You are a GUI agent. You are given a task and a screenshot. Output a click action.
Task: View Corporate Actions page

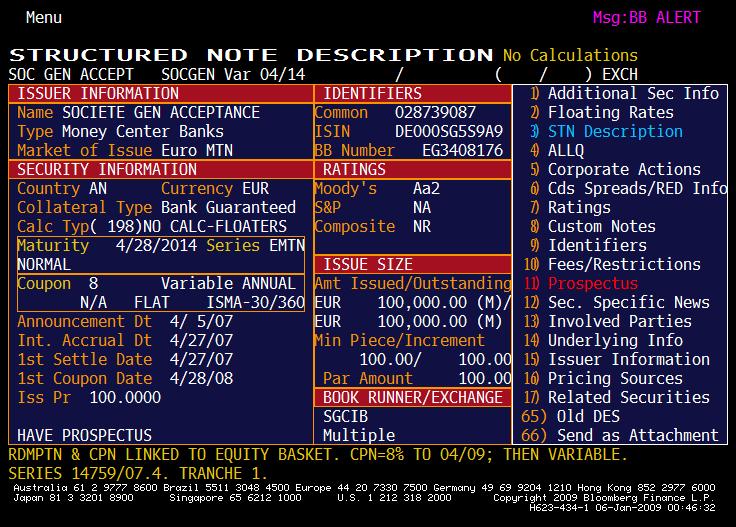(x=615, y=169)
